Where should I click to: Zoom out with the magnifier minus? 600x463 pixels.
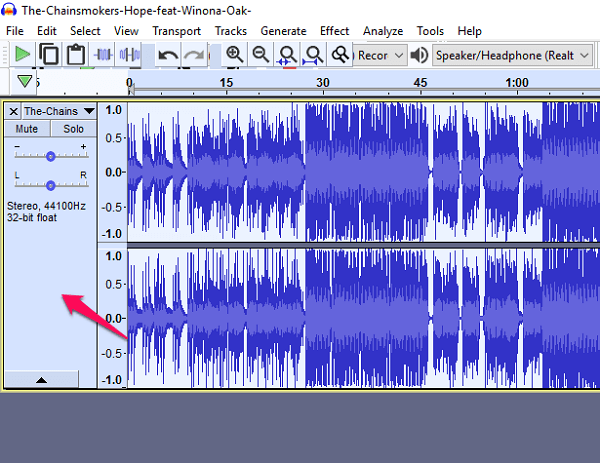pos(261,55)
